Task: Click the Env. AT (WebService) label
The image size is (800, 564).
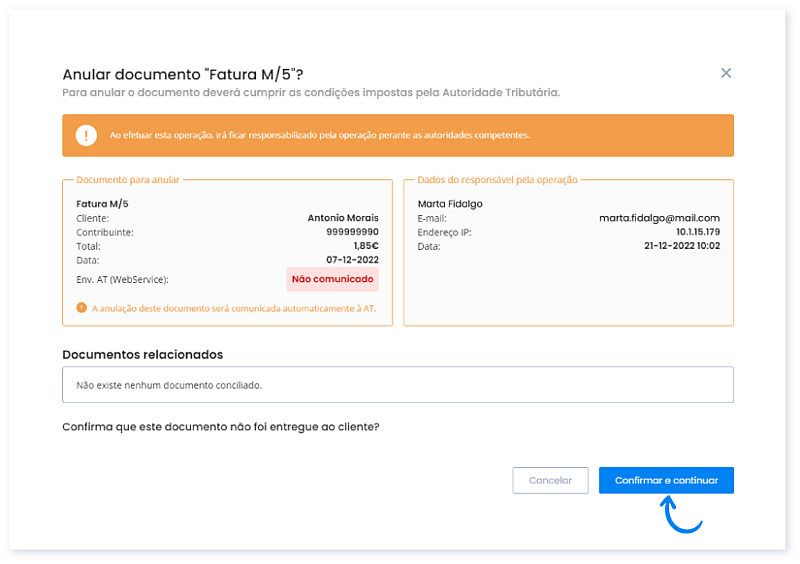Action: [122, 280]
